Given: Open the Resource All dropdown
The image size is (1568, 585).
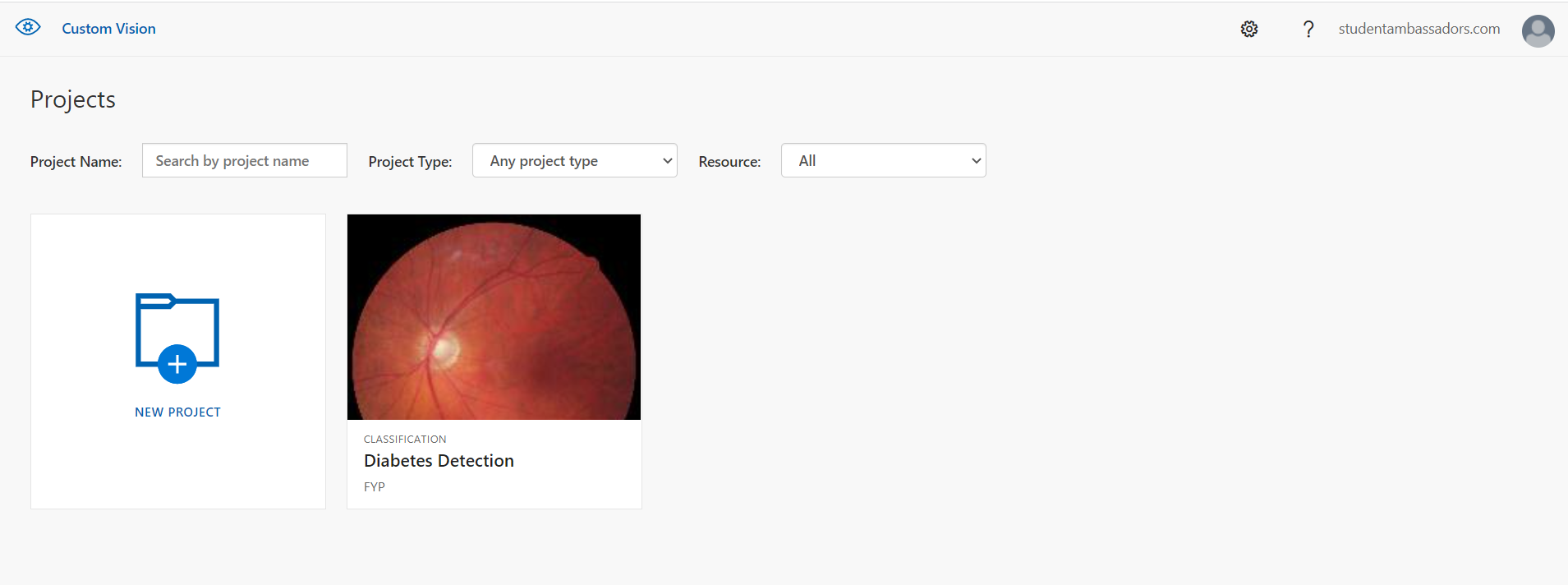Looking at the screenshot, I should point(884,160).
